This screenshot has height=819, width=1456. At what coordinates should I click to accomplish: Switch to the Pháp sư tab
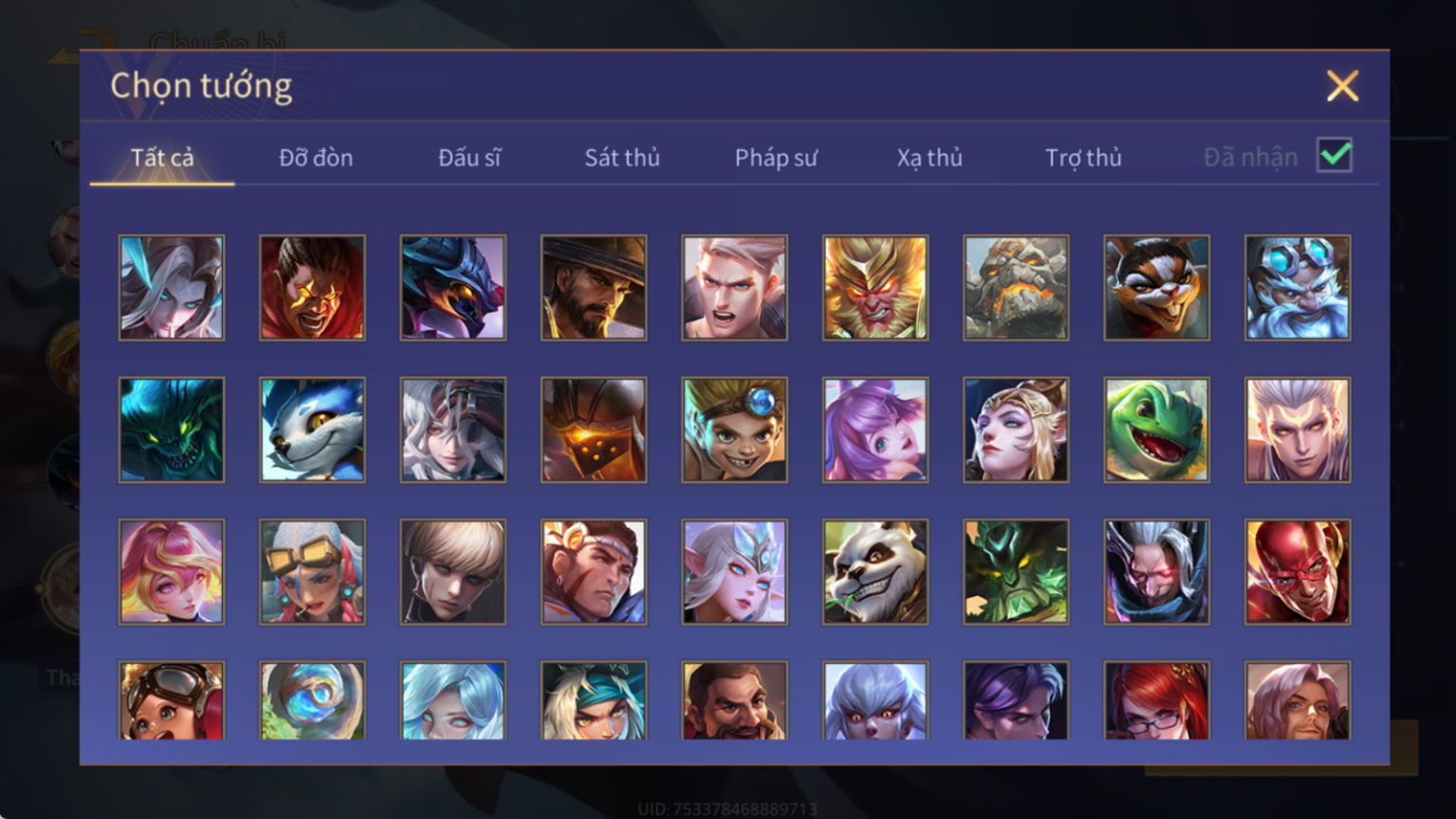click(x=776, y=158)
